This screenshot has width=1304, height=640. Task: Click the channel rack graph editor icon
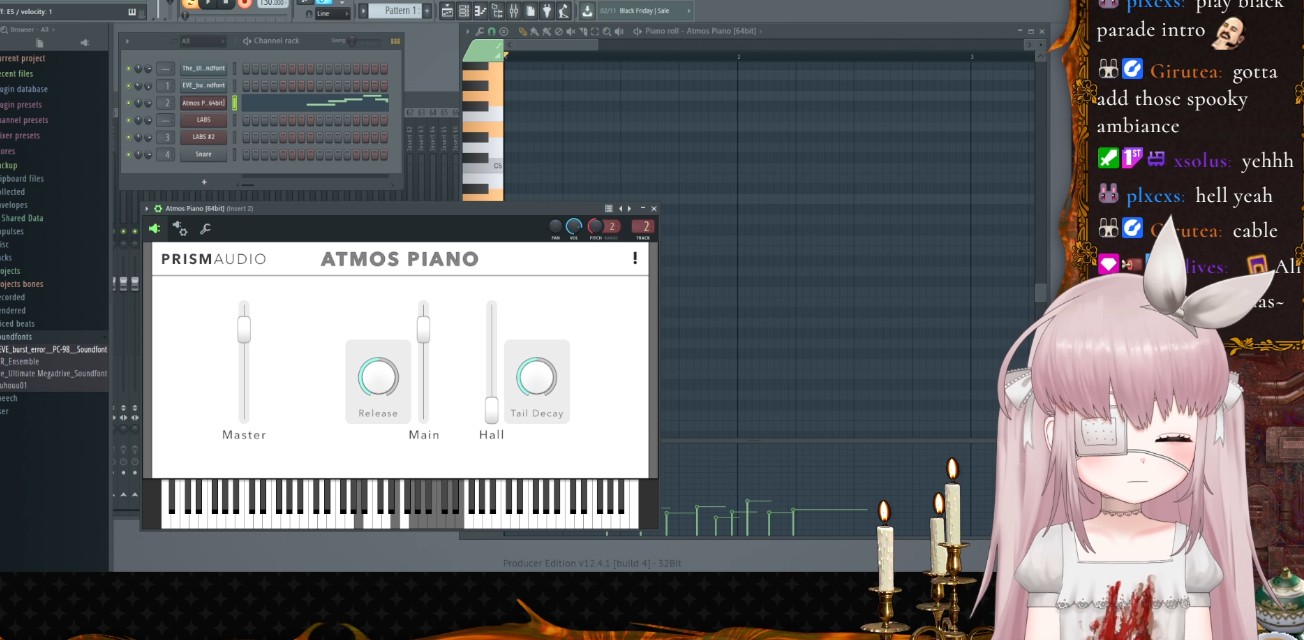pyautogui.click(x=396, y=41)
